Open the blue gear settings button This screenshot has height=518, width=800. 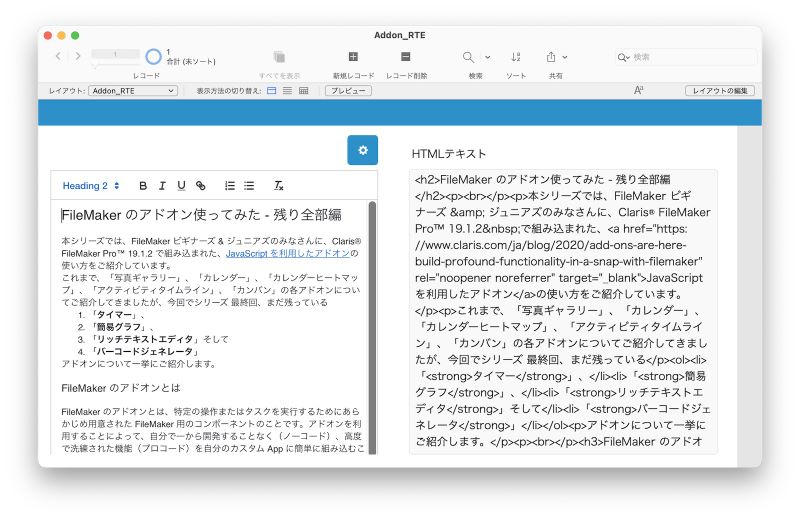(363, 150)
